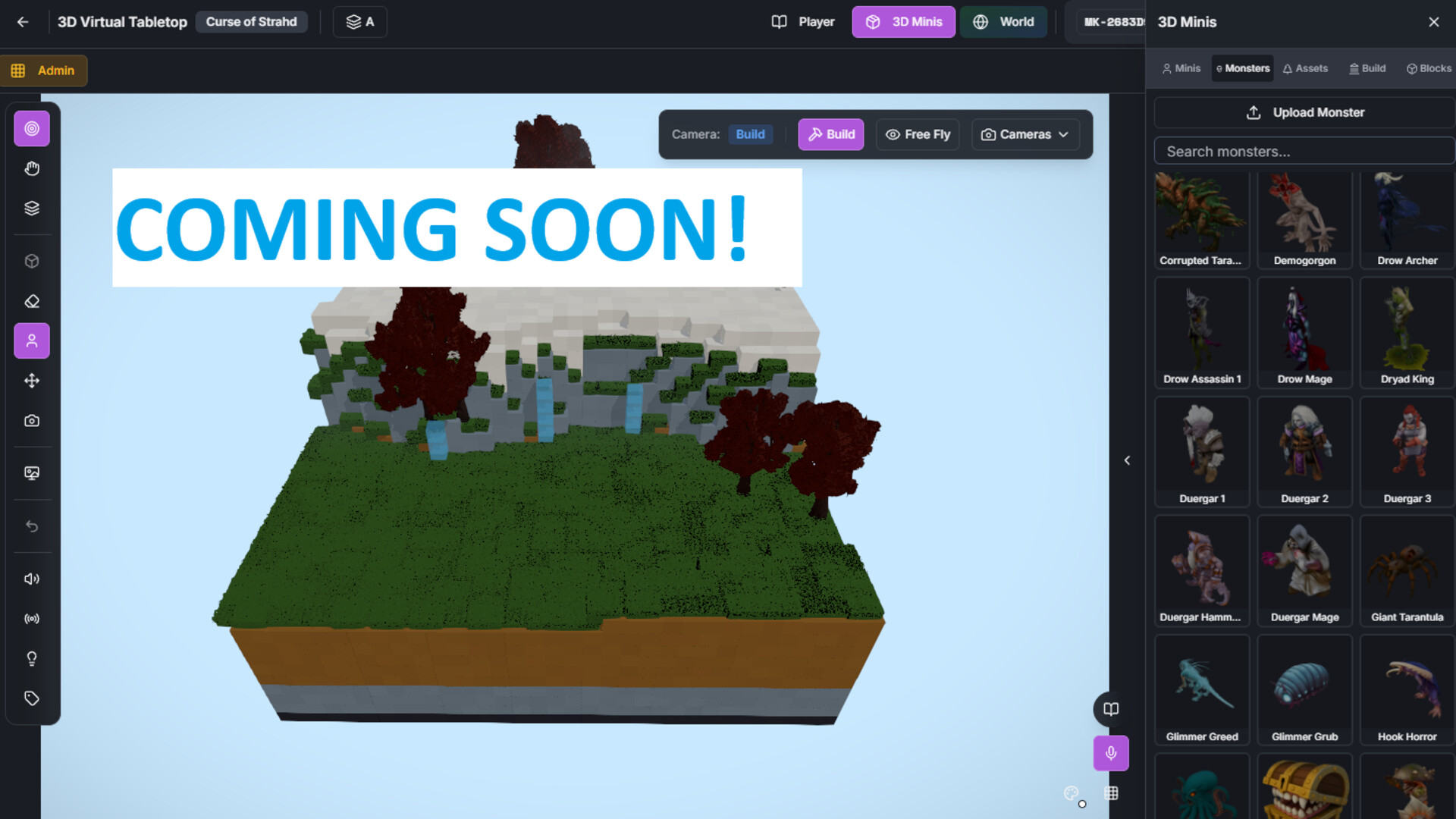1456x819 pixels.
Task: Select the hand pan tool
Action: click(x=32, y=168)
